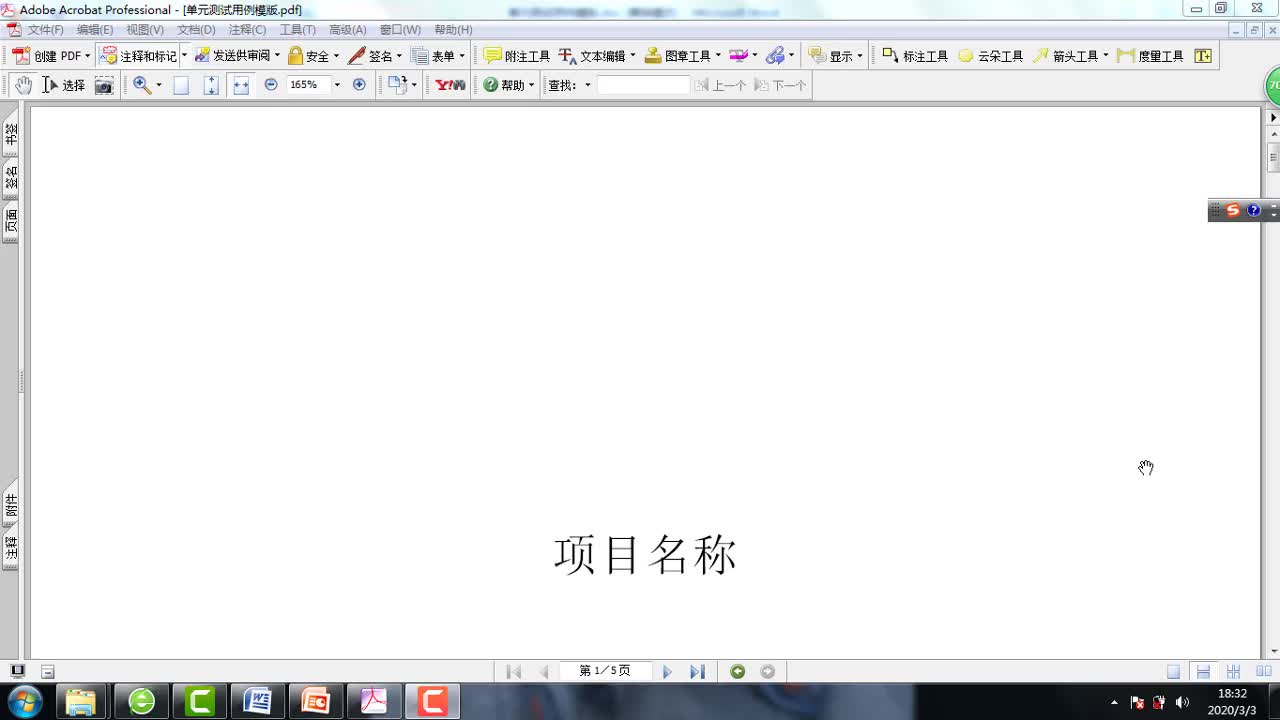
Task: Open the 发送供审阅 menu button
Action: pos(231,56)
